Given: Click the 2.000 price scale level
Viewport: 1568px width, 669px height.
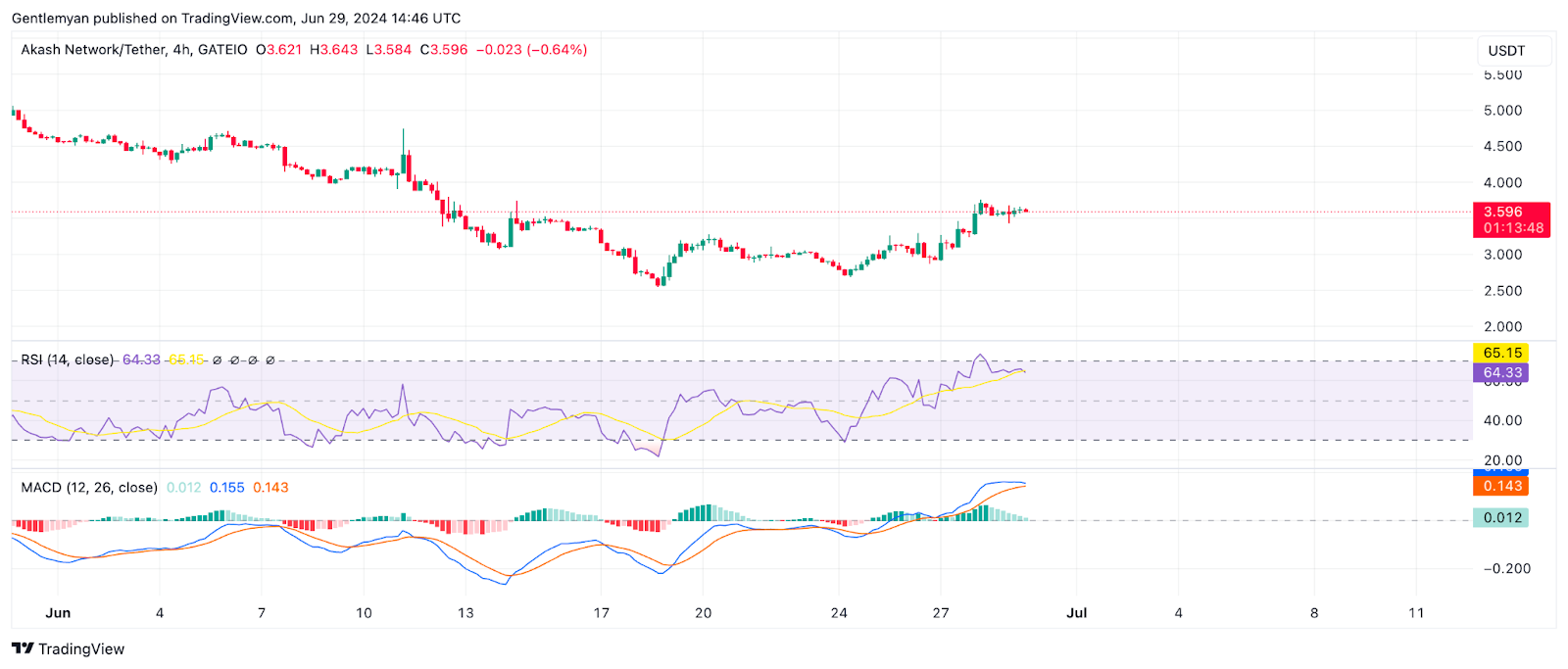Looking at the screenshot, I should point(1502,327).
